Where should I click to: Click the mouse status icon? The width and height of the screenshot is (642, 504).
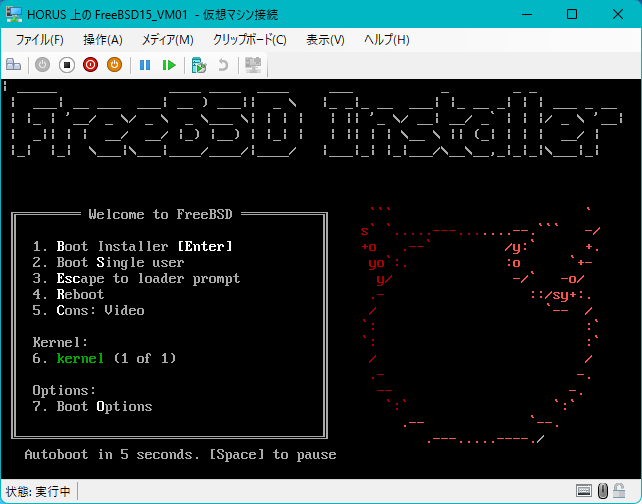(x=603, y=490)
